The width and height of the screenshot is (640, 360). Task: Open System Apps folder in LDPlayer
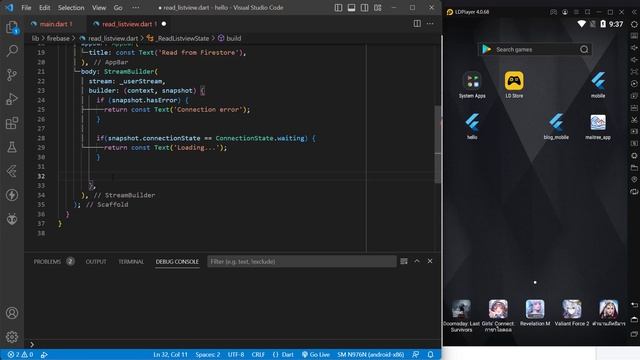[472, 85]
